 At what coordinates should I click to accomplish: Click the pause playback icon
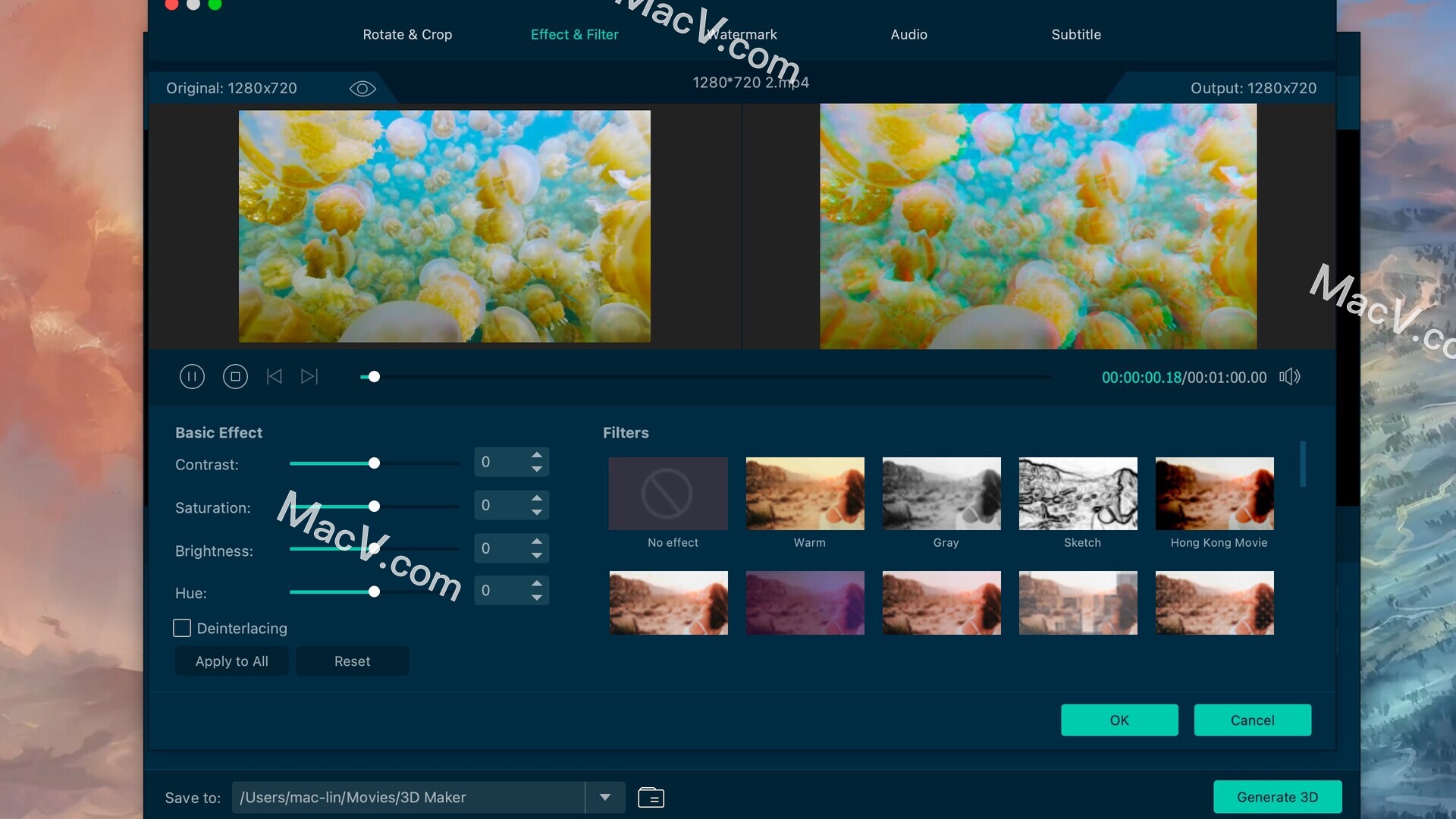[x=191, y=377]
